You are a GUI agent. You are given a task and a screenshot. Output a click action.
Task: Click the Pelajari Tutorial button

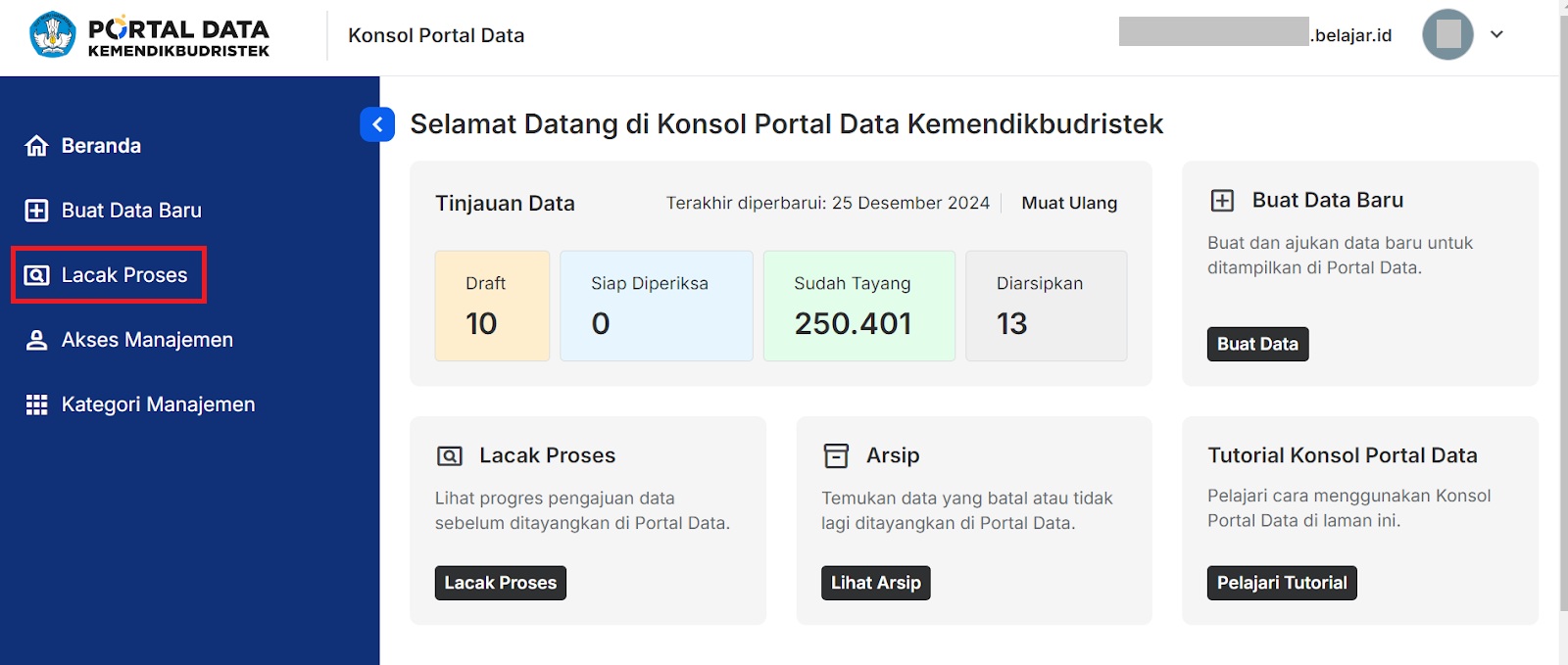pyautogui.click(x=1282, y=583)
